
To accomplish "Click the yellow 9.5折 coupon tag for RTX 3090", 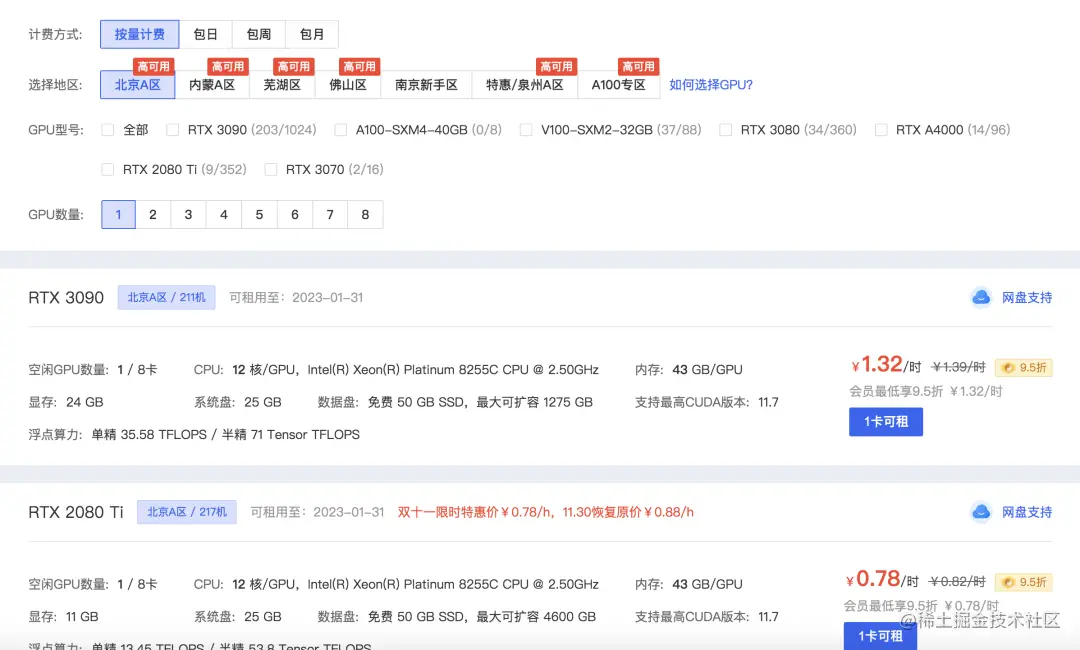I will click(1023, 367).
